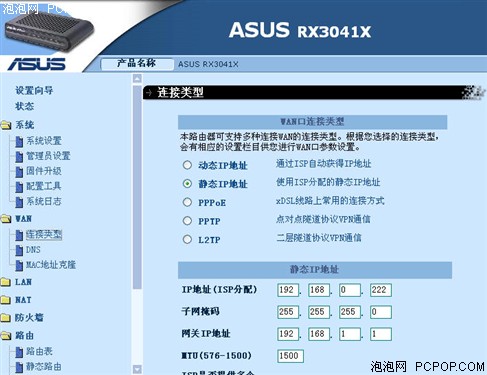Viewport: 487px width, 375px height.
Task: Expand the 路由 menu section
Action: click(24, 336)
